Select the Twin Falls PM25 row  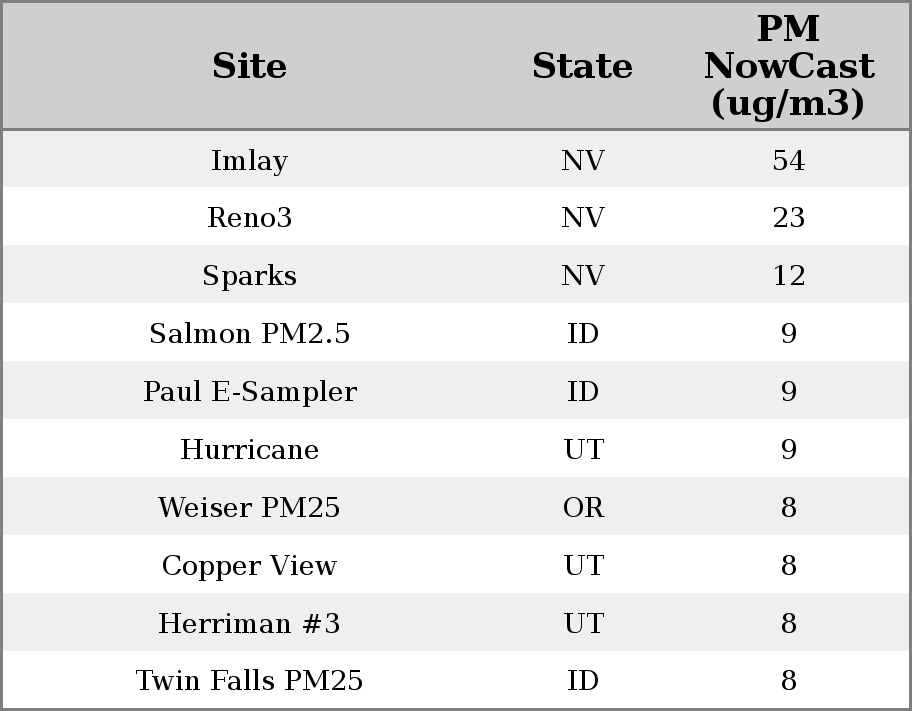249,681
